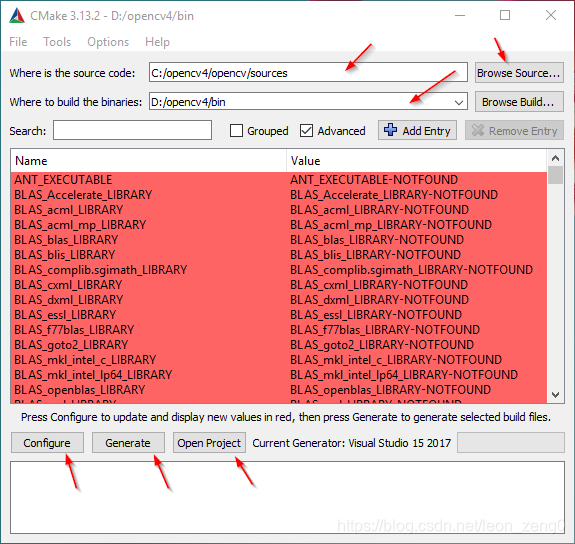Image resolution: width=575 pixels, height=544 pixels.
Task: Click the Configure button
Action: 47,443
